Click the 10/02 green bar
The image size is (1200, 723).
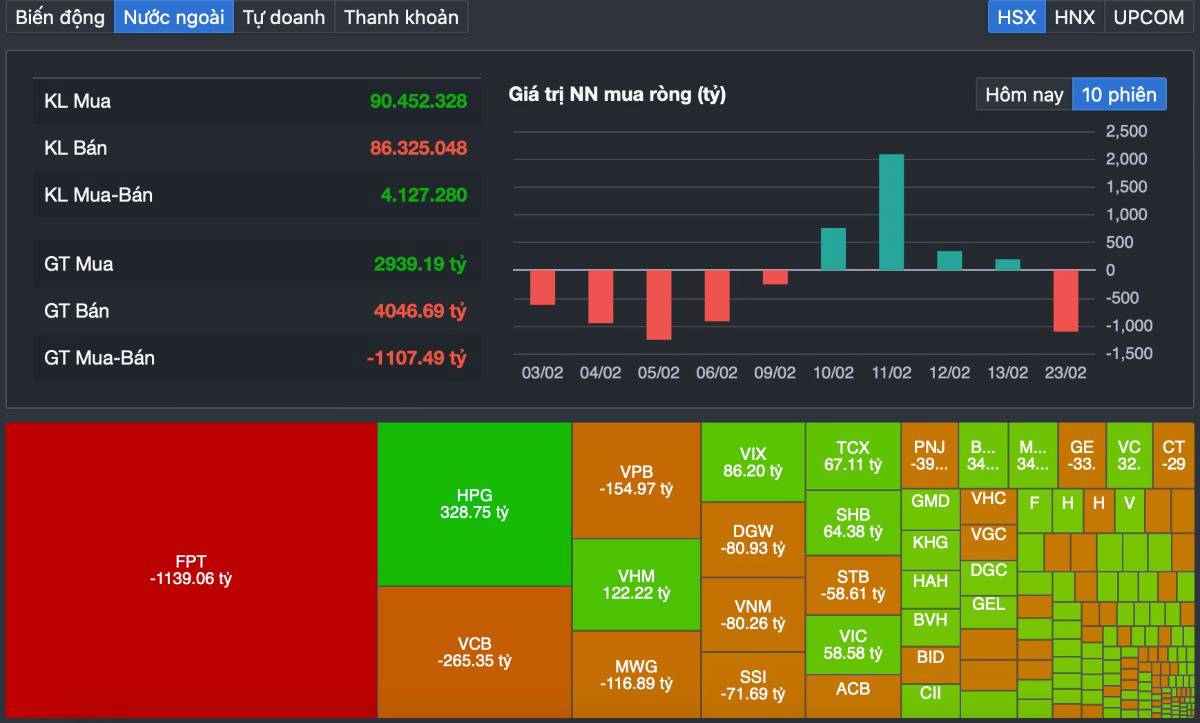[x=833, y=249]
